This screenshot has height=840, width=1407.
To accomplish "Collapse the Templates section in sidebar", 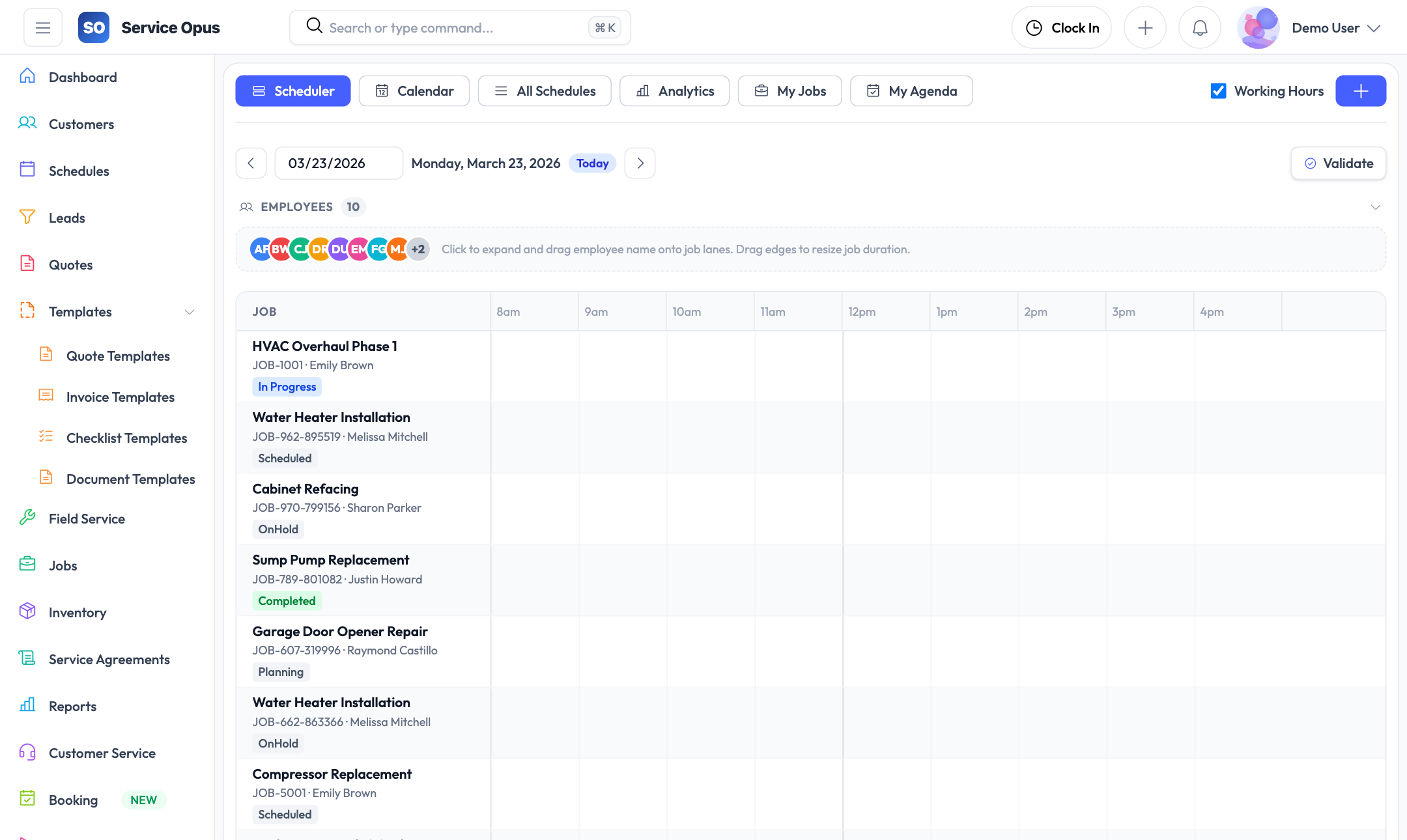I will click(x=189, y=312).
